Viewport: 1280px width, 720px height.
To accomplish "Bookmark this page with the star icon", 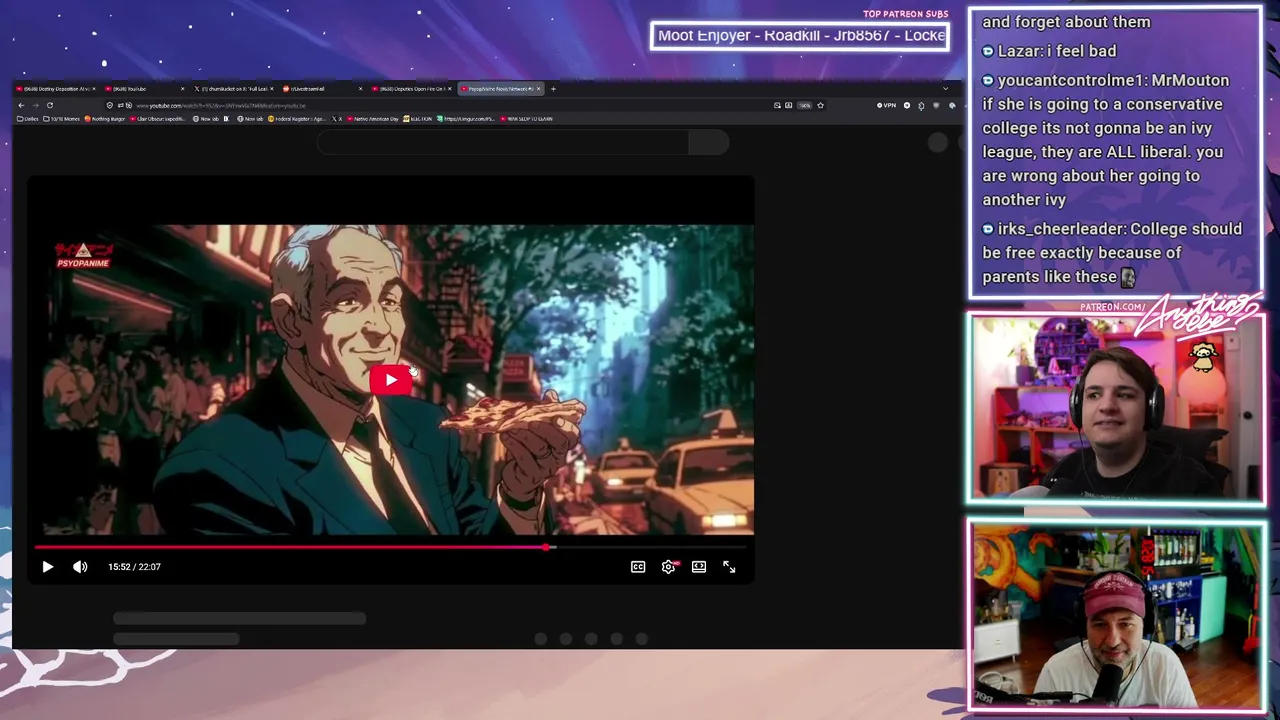I will [x=820, y=105].
